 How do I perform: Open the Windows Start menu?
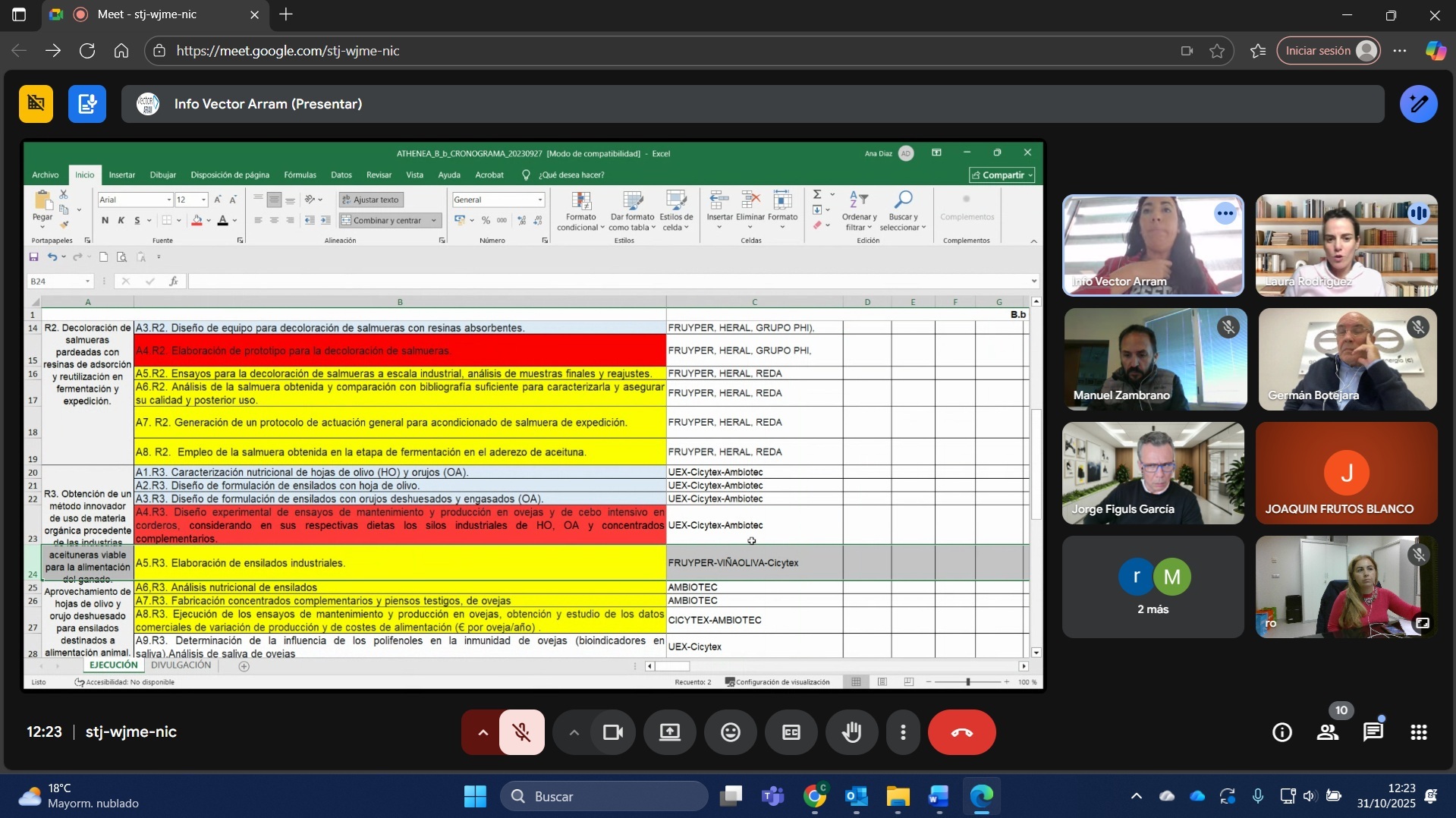tap(476, 796)
